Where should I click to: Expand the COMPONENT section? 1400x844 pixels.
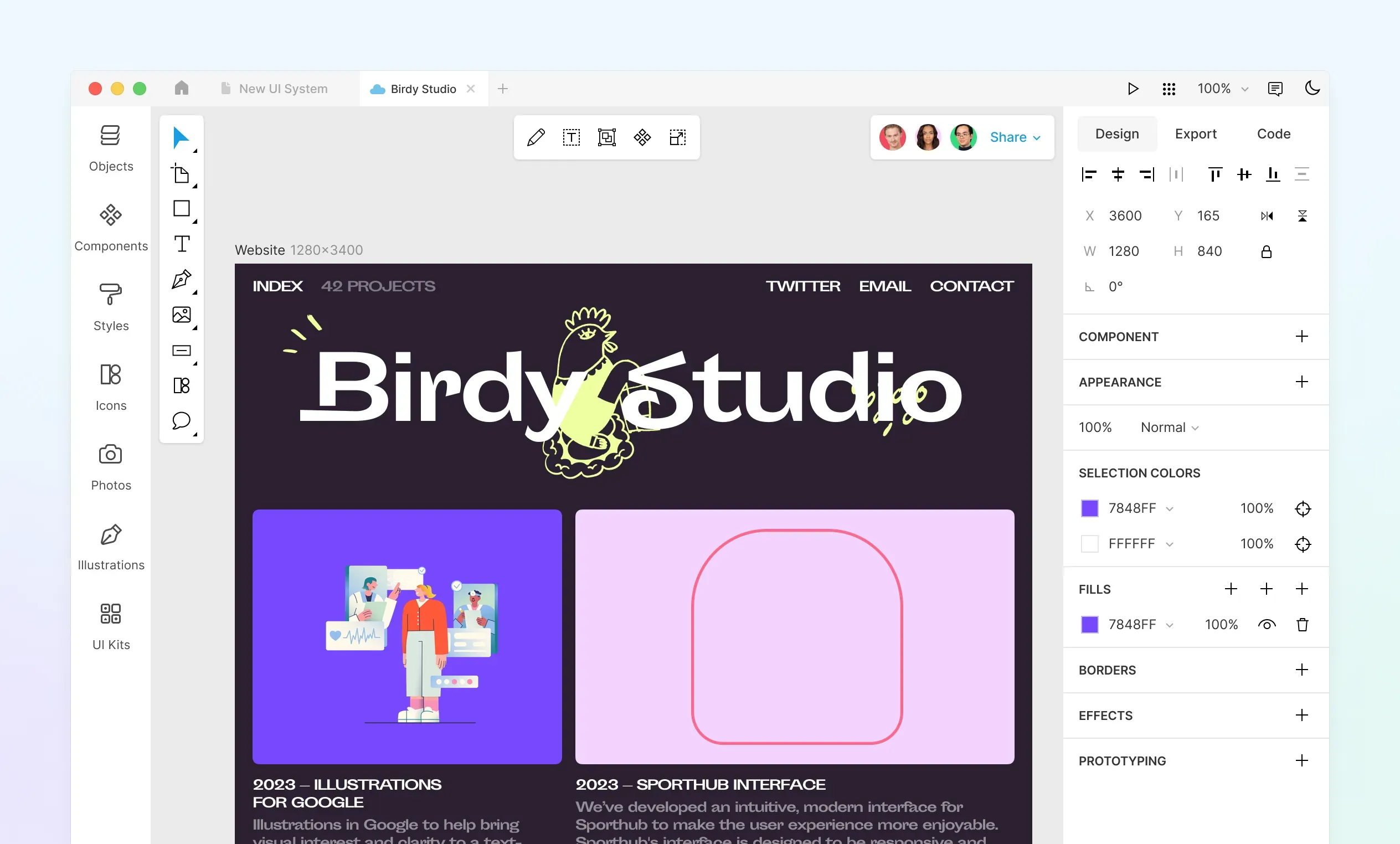[1301, 337]
